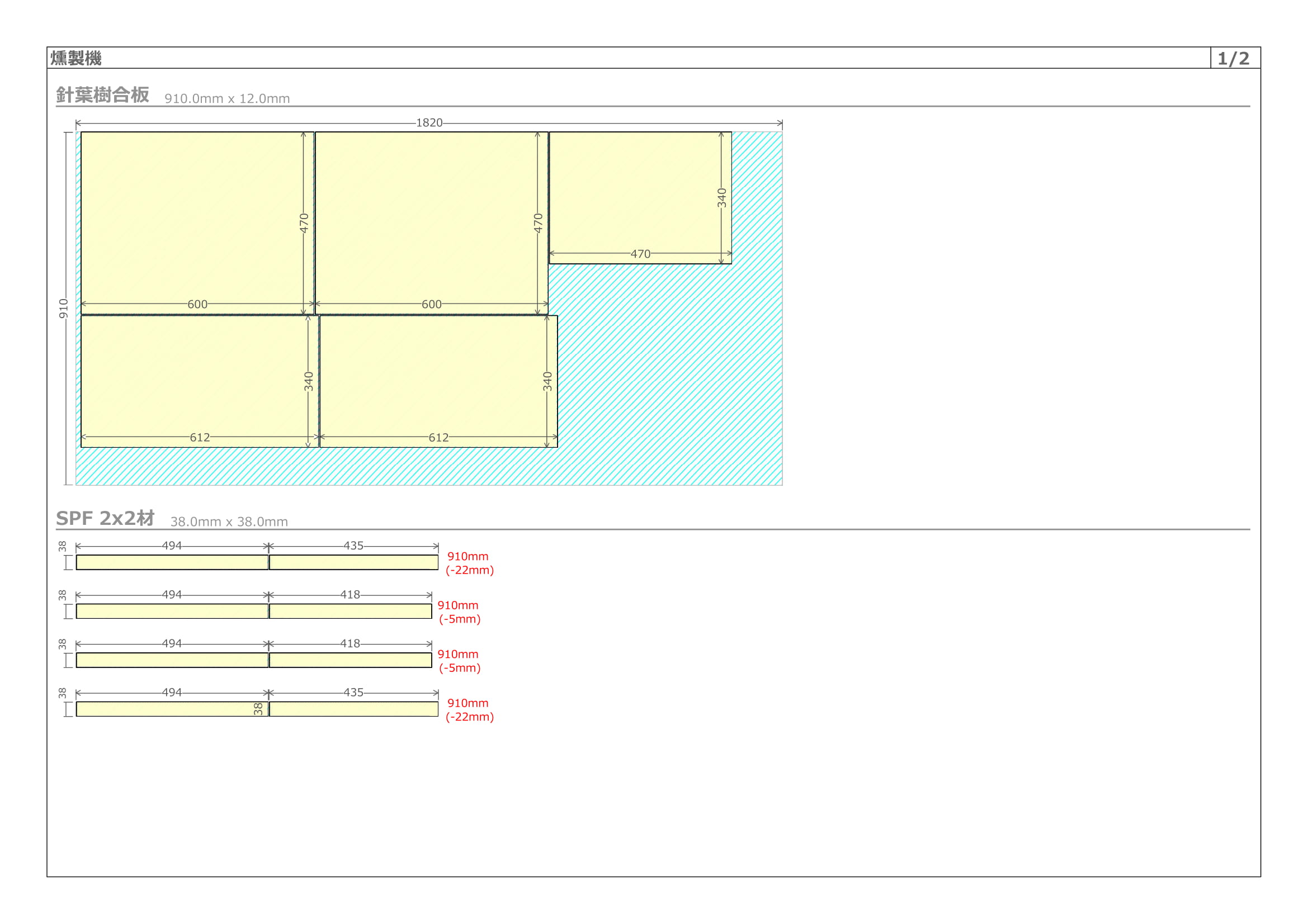The width and height of the screenshot is (1308, 924).
Task: Select the top-middle 600 x 470 panel
Action: point(431,223)
